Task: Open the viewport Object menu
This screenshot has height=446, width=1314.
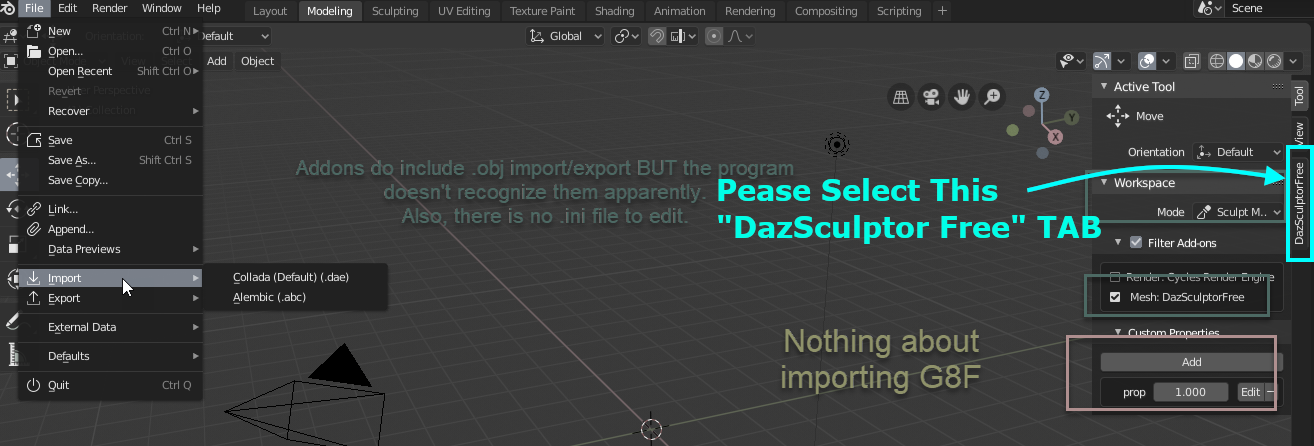Action: [x=257, y=61]
